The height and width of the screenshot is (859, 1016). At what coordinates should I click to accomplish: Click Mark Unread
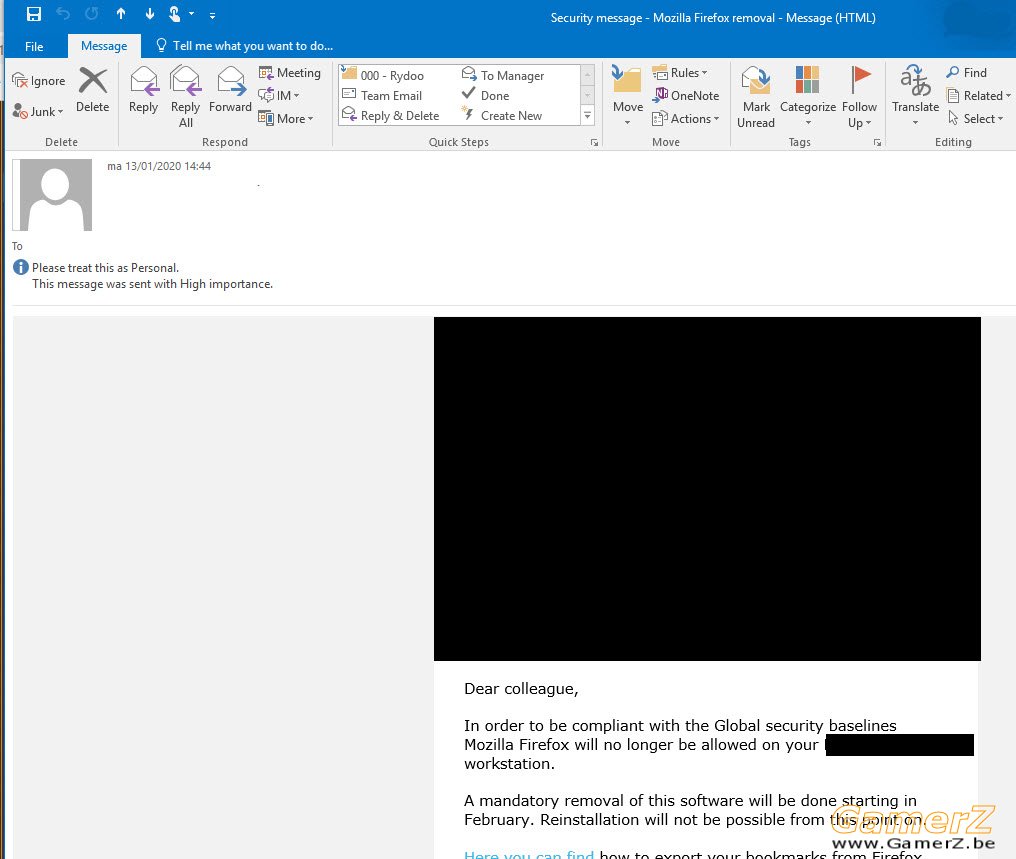(756, 97)
